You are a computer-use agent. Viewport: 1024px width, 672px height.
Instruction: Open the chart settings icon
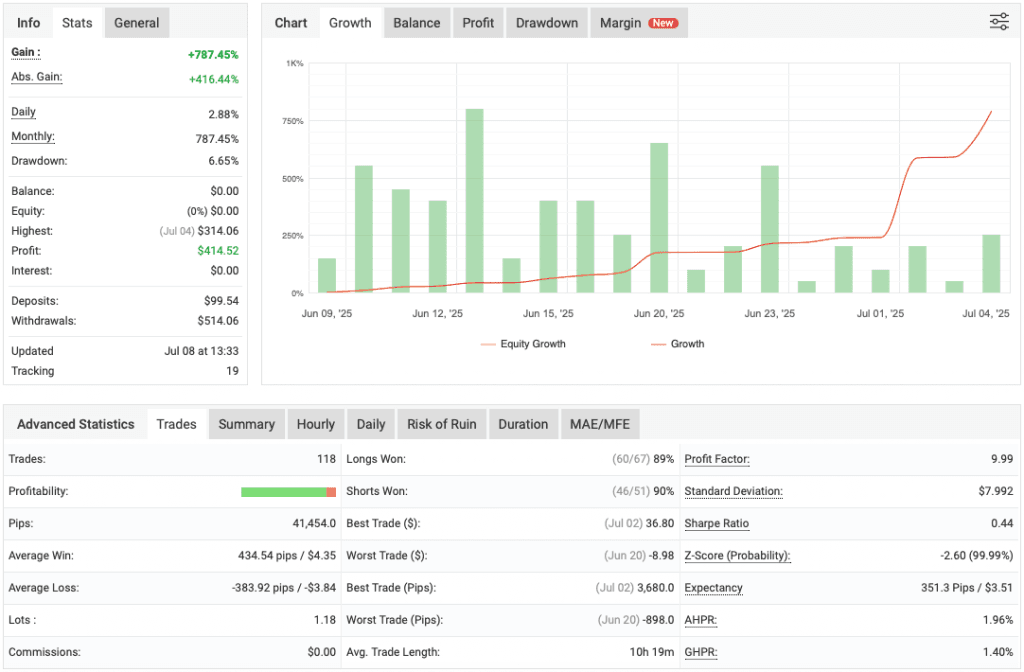tap(998, 21)
